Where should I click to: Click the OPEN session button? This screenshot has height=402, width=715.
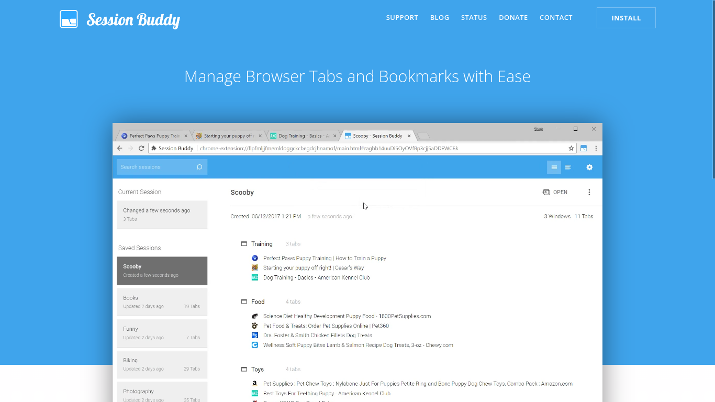click(x=555, y=192)
